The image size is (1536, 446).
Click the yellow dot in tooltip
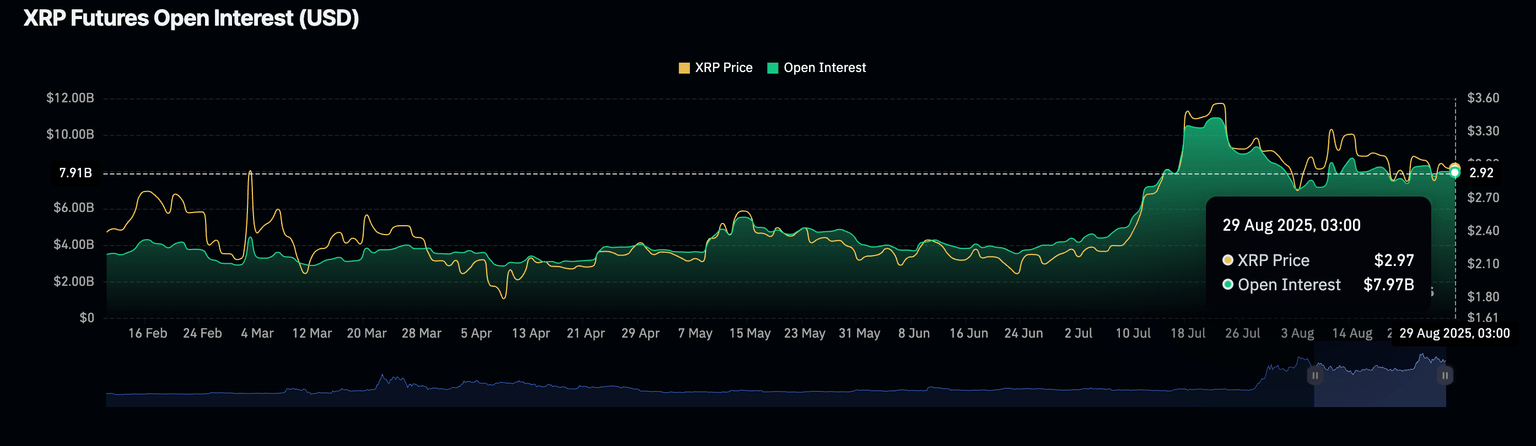tap(1227, 260)
